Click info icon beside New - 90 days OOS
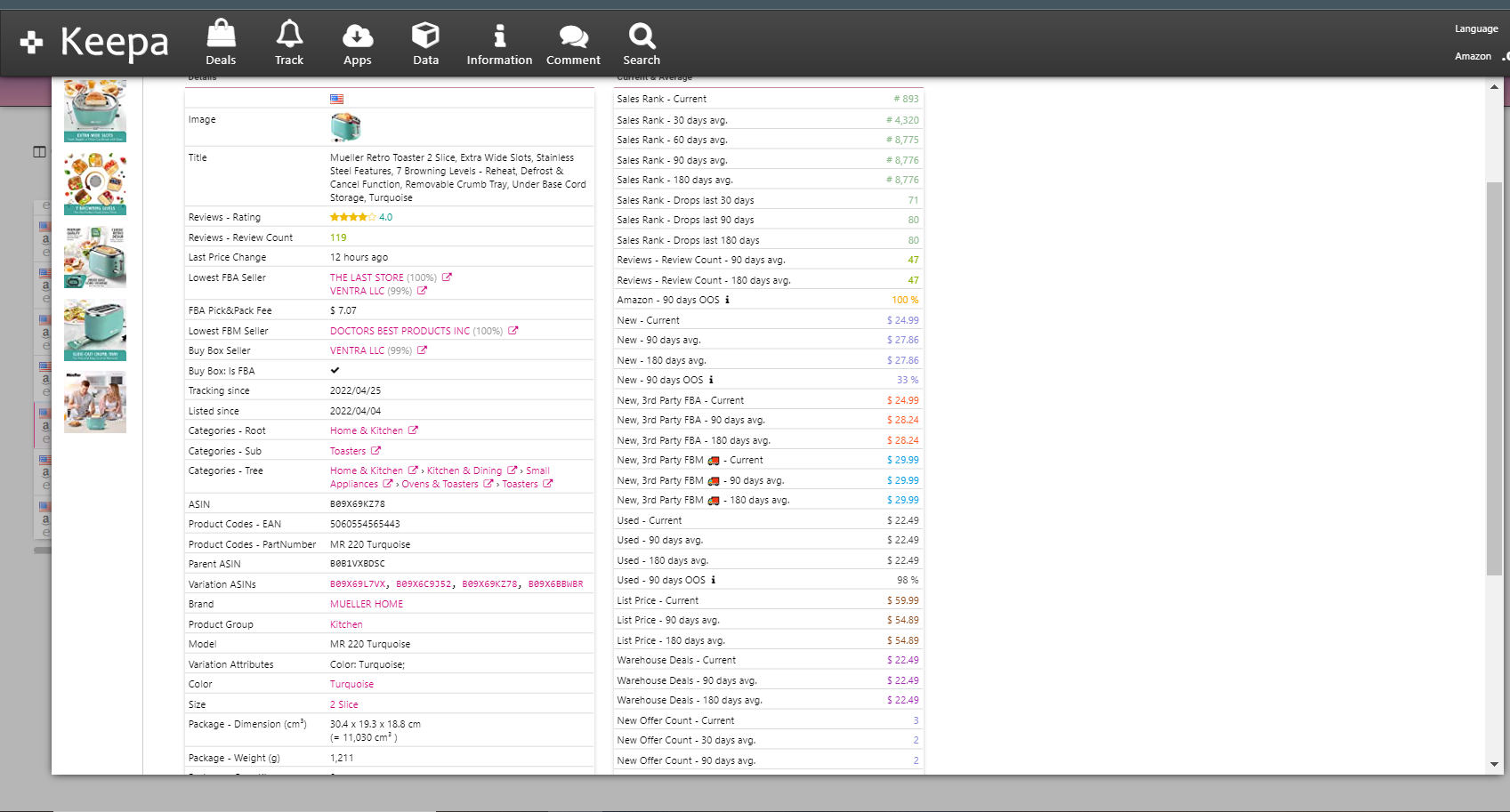This screenshot has width=1510, height=812. click(711, 380)
